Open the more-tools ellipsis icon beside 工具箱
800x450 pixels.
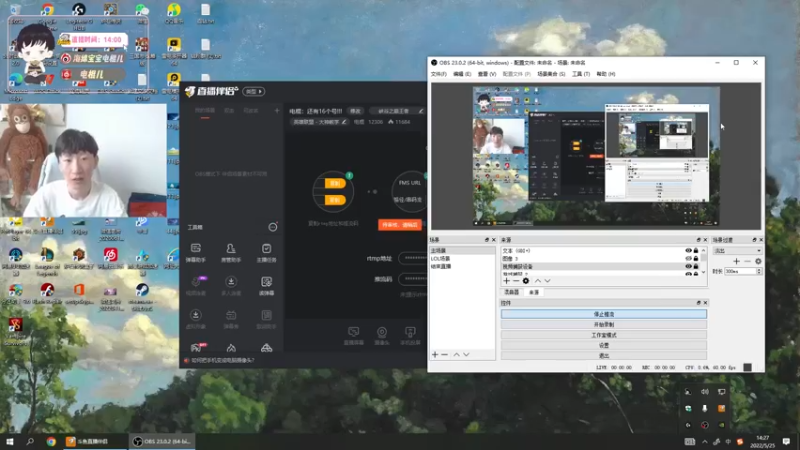[x=273, y=227]
